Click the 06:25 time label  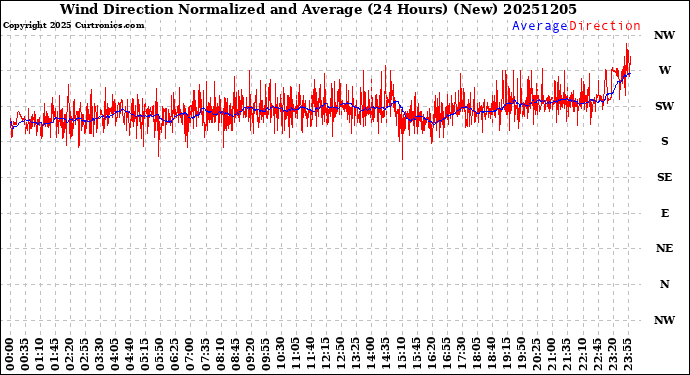(175, 354)
